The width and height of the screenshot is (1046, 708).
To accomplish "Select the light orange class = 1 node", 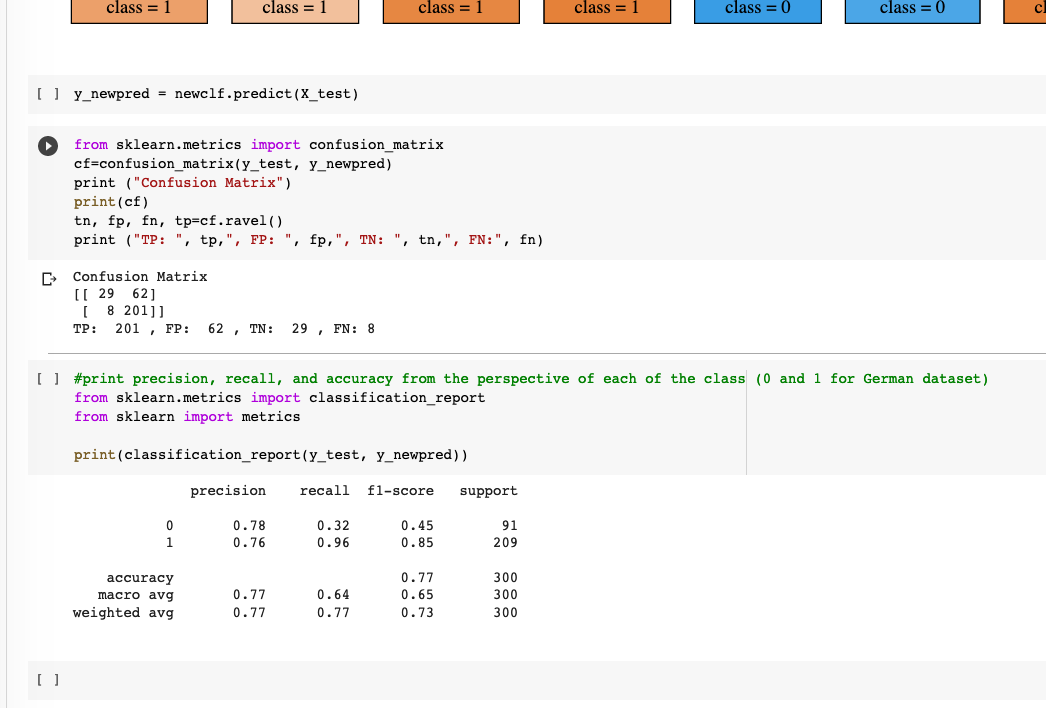I will tap(294, 11).
